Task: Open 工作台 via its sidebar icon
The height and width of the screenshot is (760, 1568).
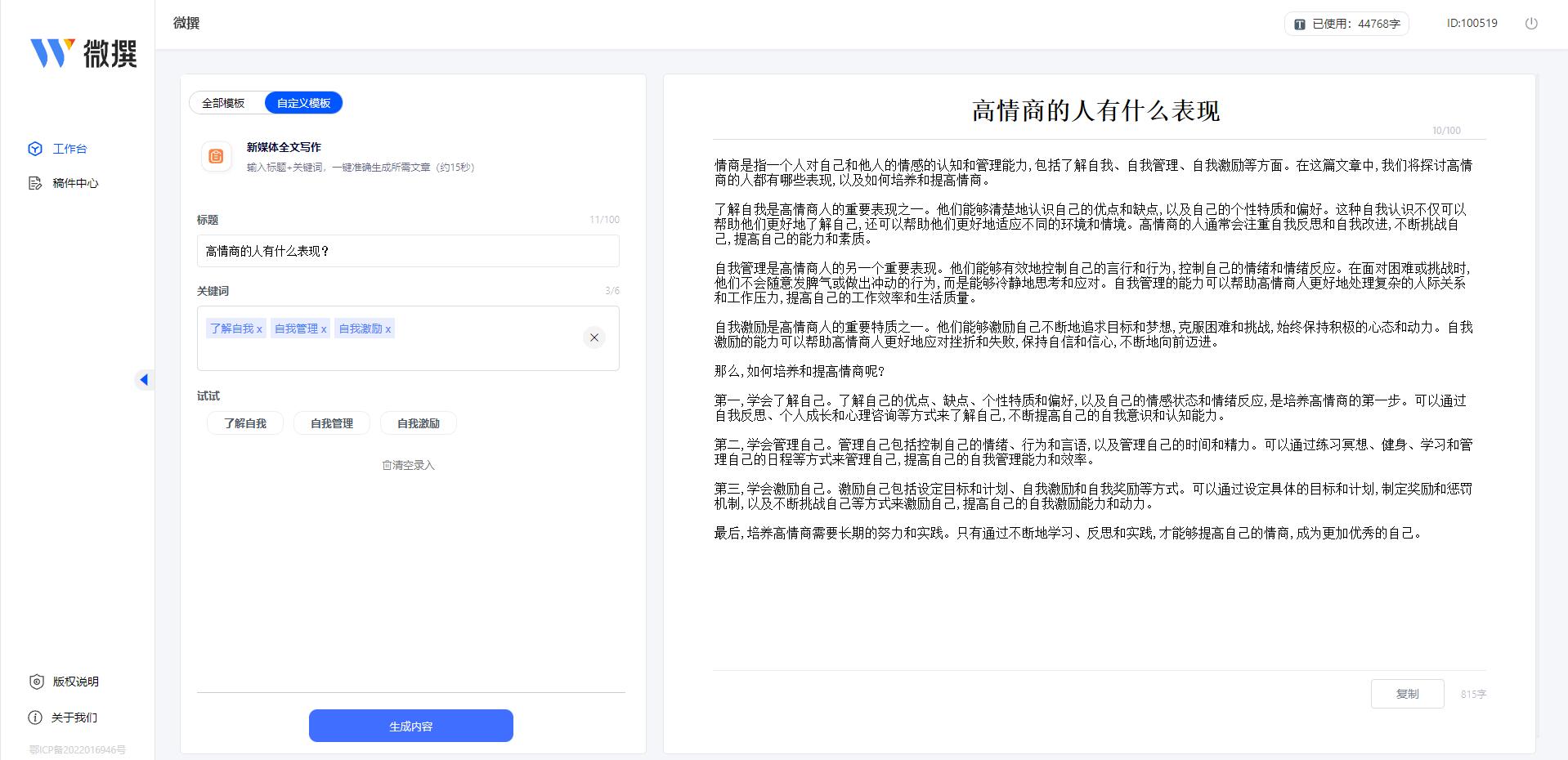Action: pyautogui.click(x=34, y=149)
